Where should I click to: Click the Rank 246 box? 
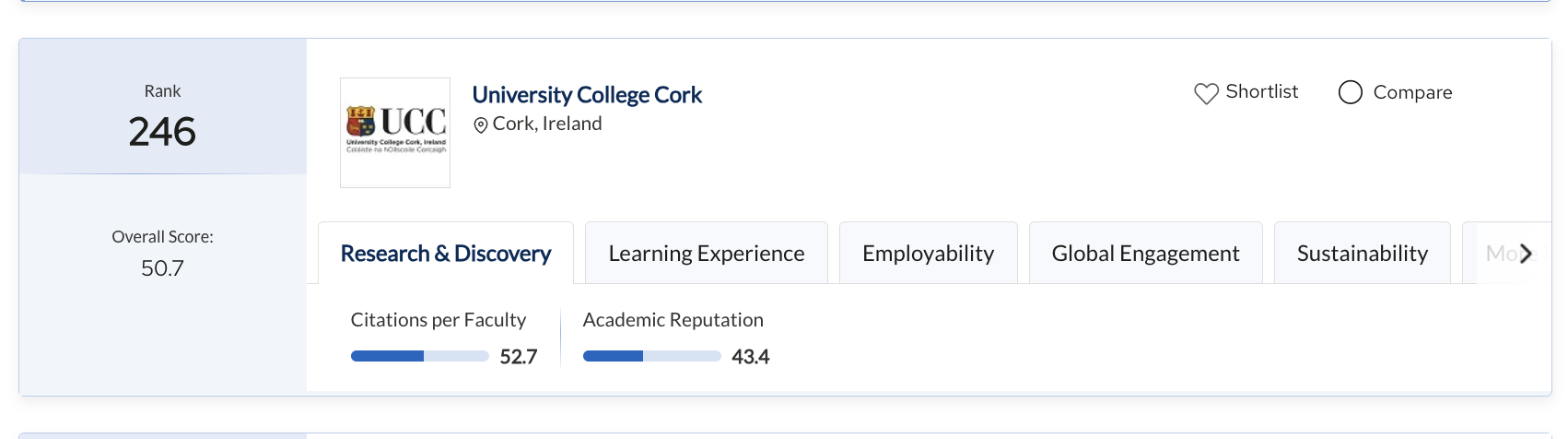pyautogui.click(x=163, y=106)
